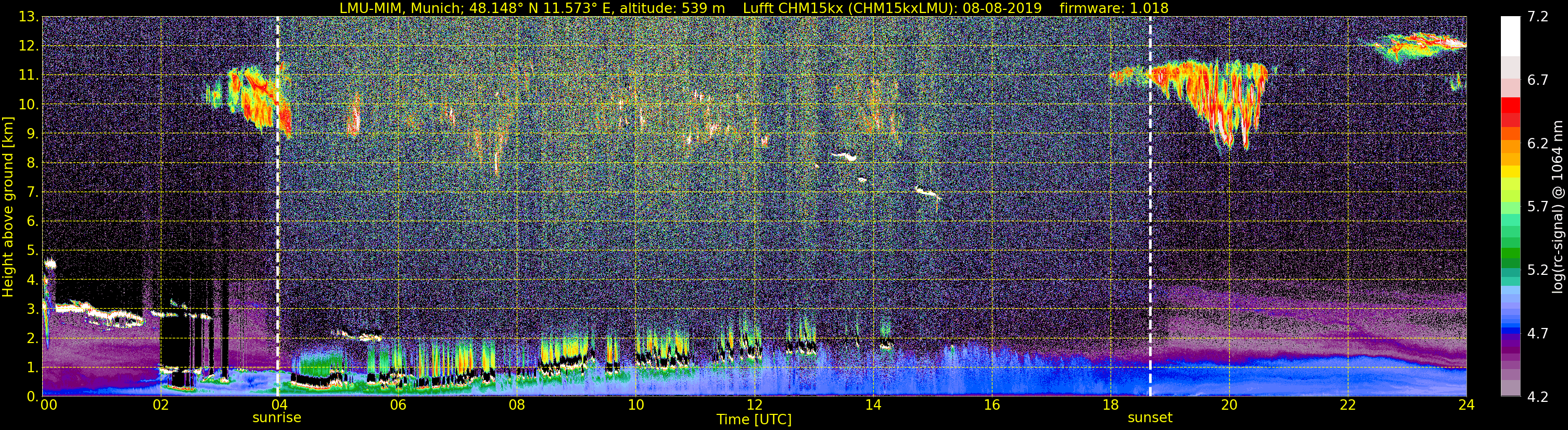This screenshot has height=430, width=1568.
Task: Click the white dashed sunrise marker line
Action: (277, 207)
